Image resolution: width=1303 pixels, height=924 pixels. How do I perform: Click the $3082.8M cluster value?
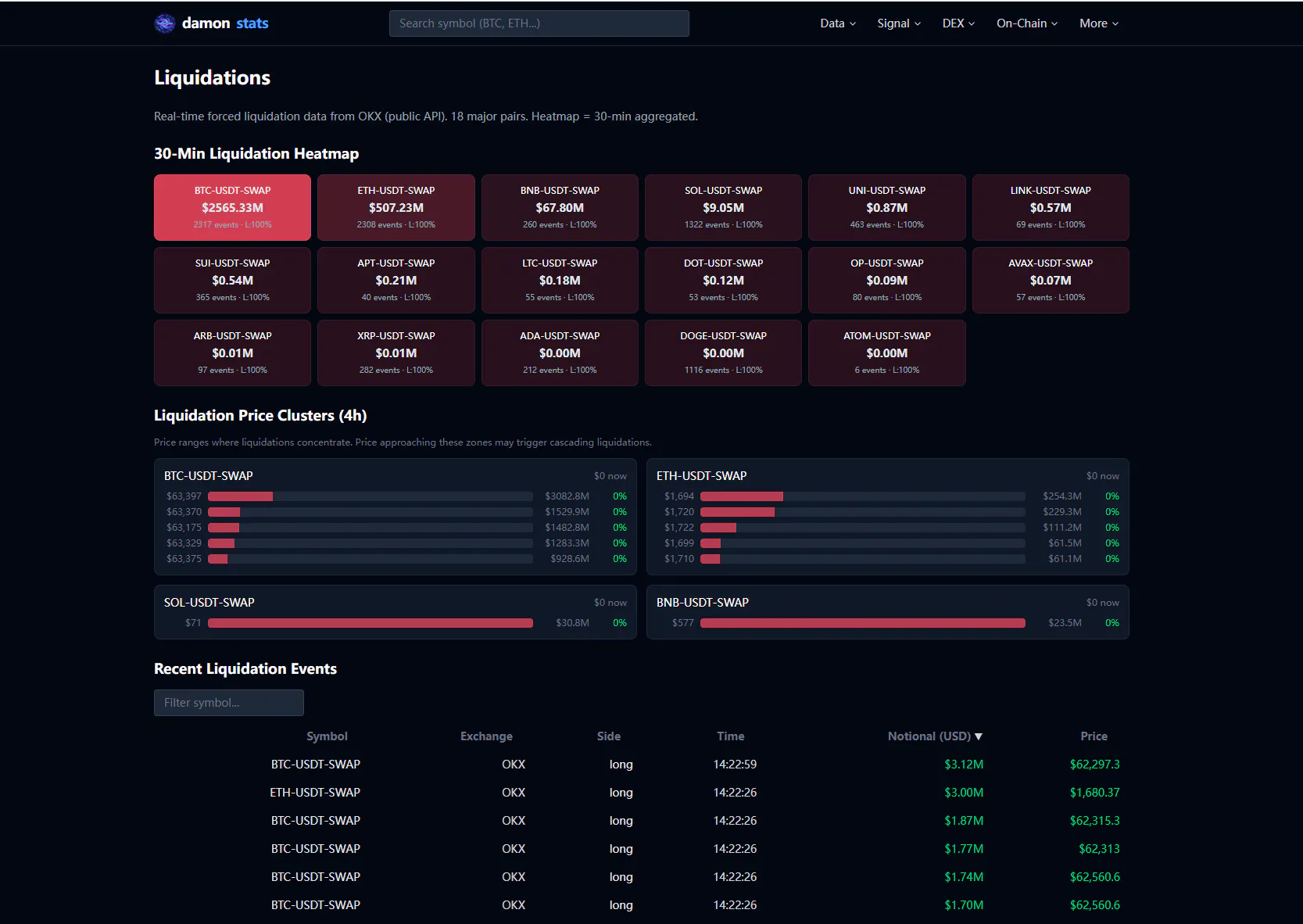pos(567,496)
